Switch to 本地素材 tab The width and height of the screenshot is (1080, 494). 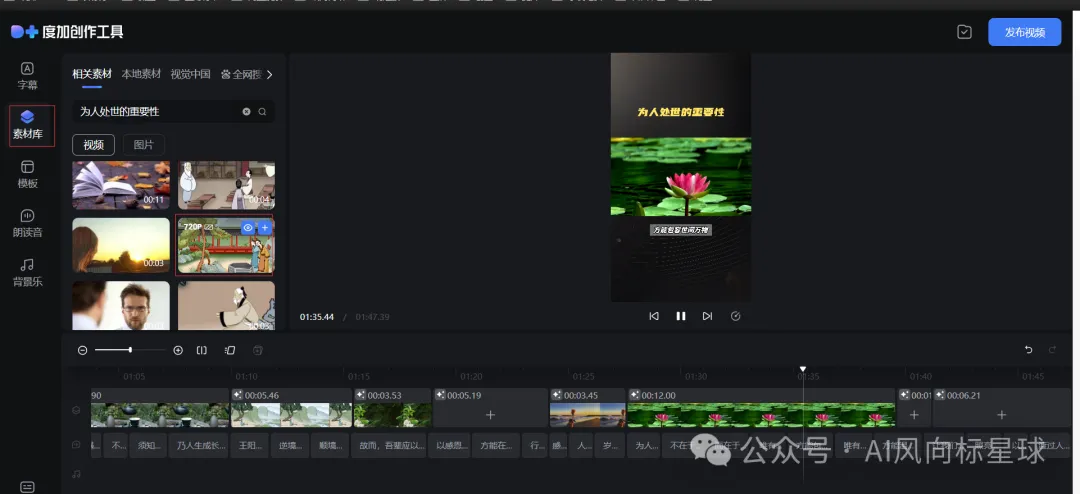pos(141,74)
